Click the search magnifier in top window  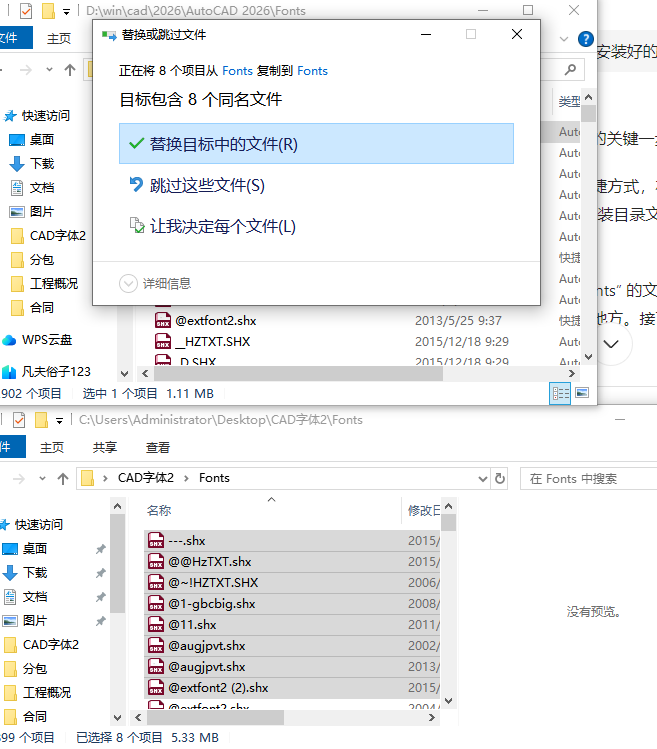point(570,70)
